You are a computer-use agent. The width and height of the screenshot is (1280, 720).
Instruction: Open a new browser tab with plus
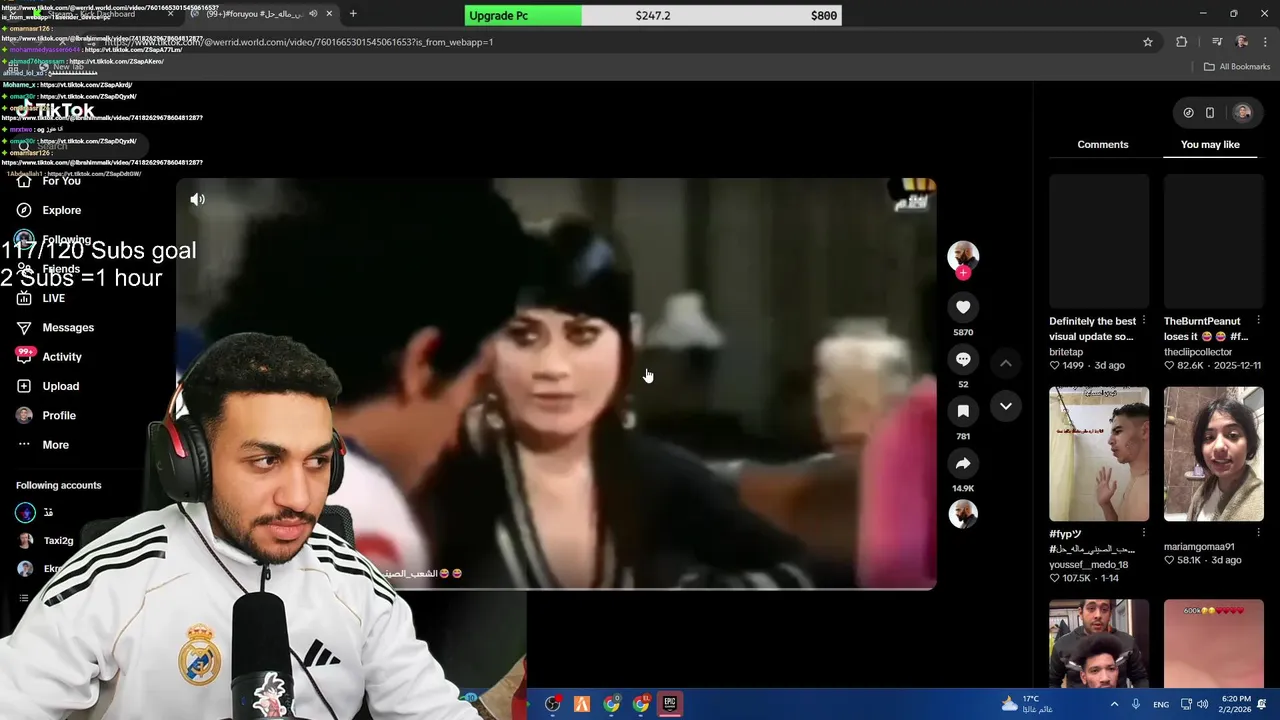pyautogui.click(x=353, y=13)
